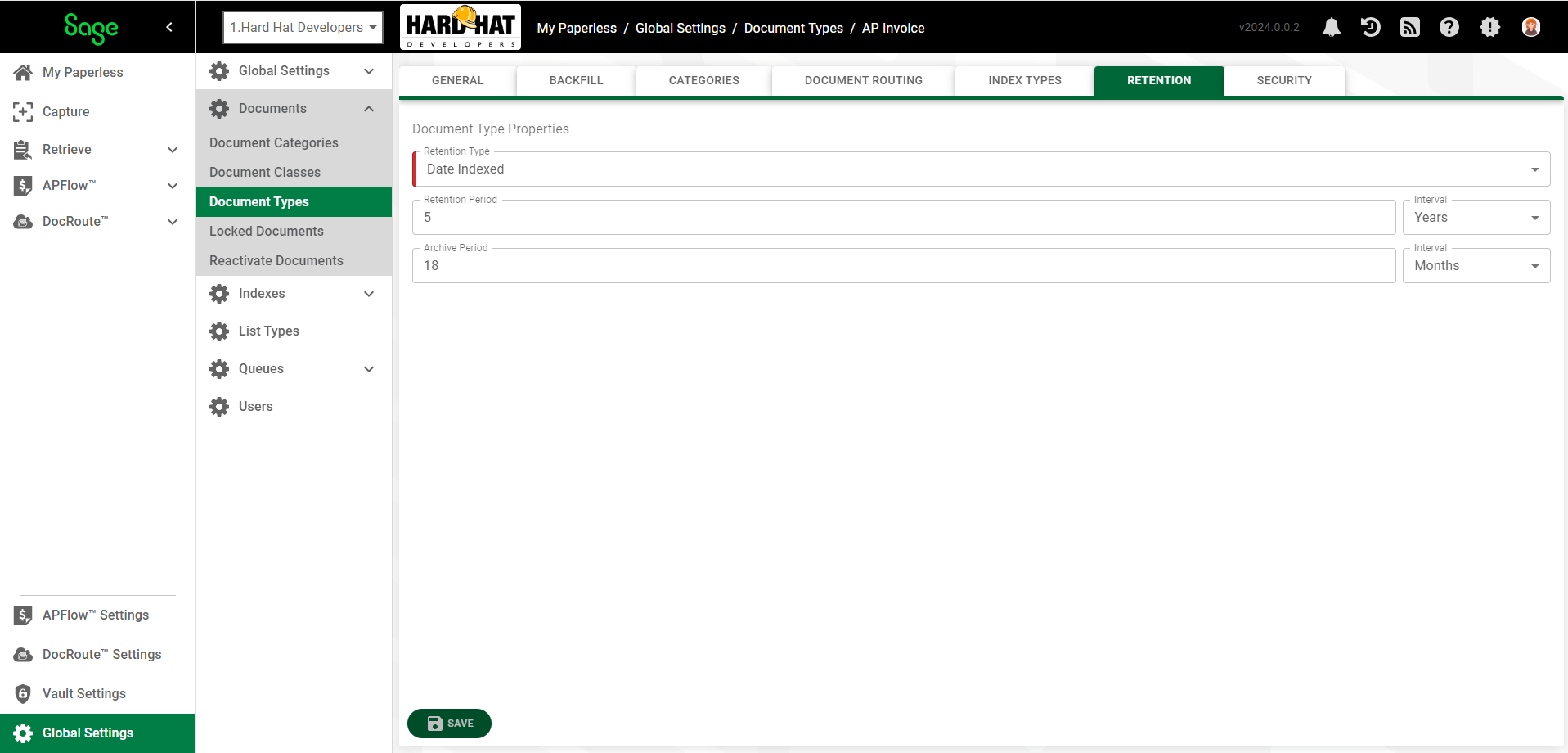The height and width of the screenshot is (753, 1568).
Task: Click the Global Settings gear icon at bottom
Action: pos(23,733)
